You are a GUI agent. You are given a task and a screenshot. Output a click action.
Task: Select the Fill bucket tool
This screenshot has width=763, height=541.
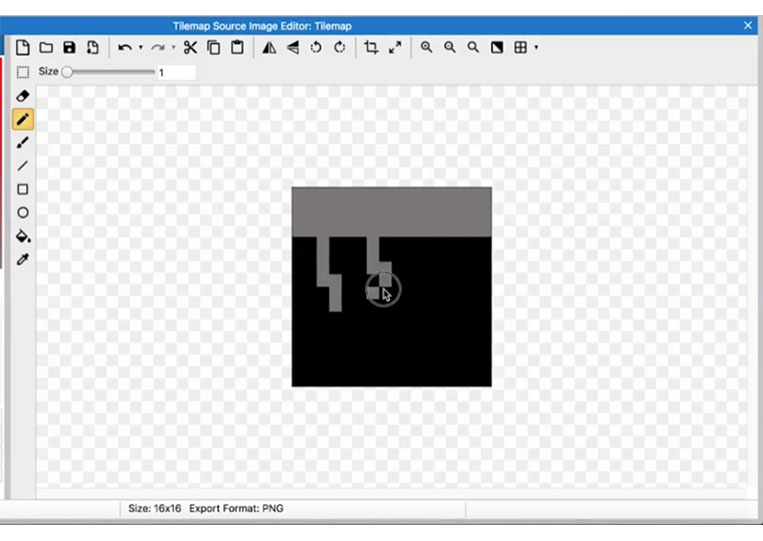coord(23,236)
